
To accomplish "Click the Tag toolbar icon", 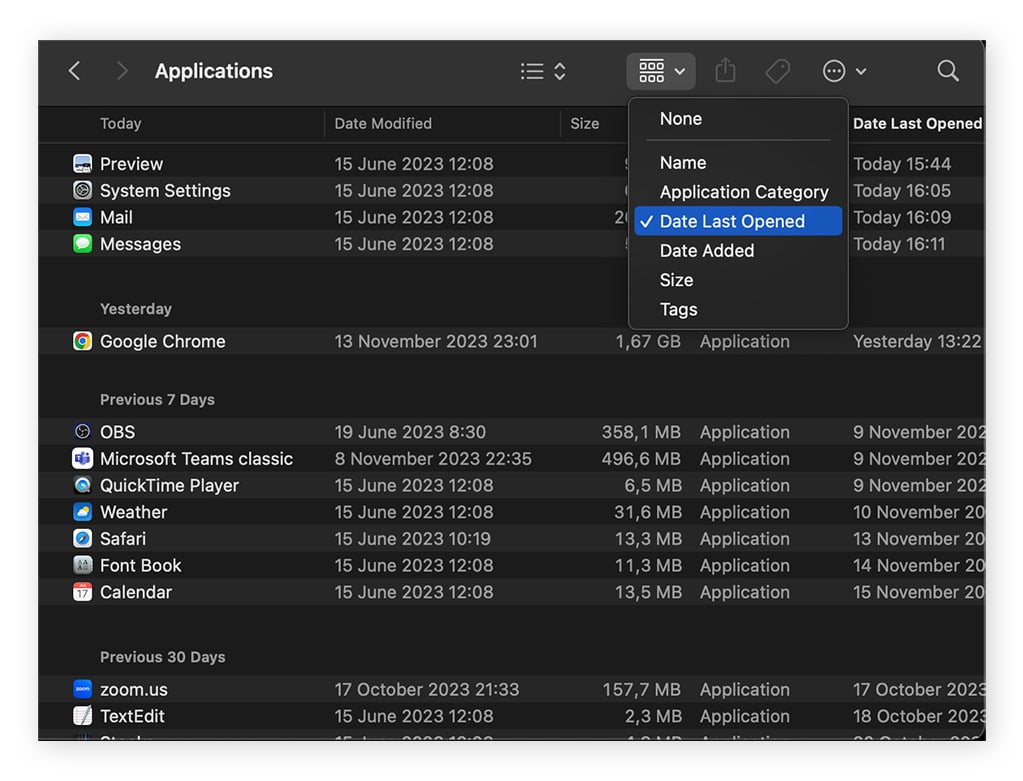I will pyautogui.click(x=778, y=71).
